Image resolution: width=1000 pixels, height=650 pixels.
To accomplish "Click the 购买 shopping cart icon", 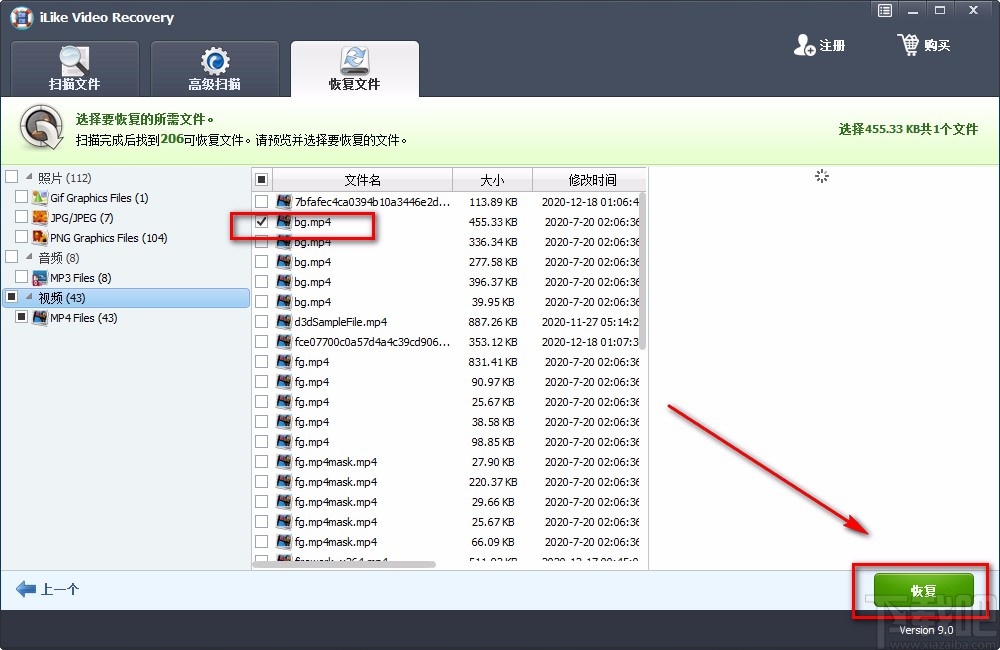I will [x=910, y=43].
